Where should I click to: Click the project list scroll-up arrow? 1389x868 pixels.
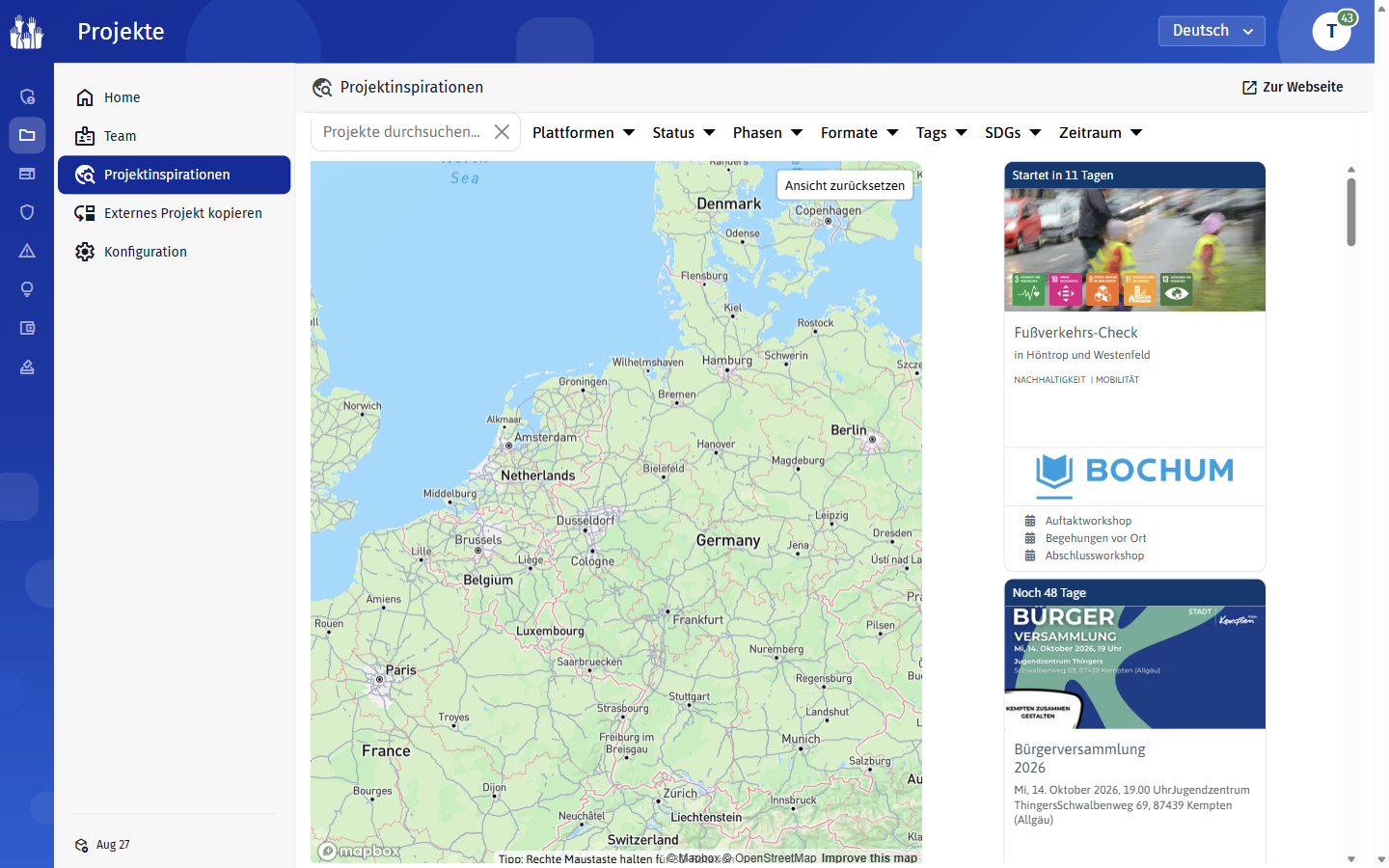[1351, 169]
